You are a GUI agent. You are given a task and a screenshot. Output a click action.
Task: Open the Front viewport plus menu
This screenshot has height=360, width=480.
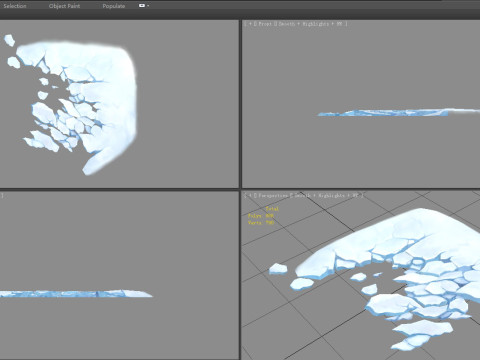[x=250, y=24]
